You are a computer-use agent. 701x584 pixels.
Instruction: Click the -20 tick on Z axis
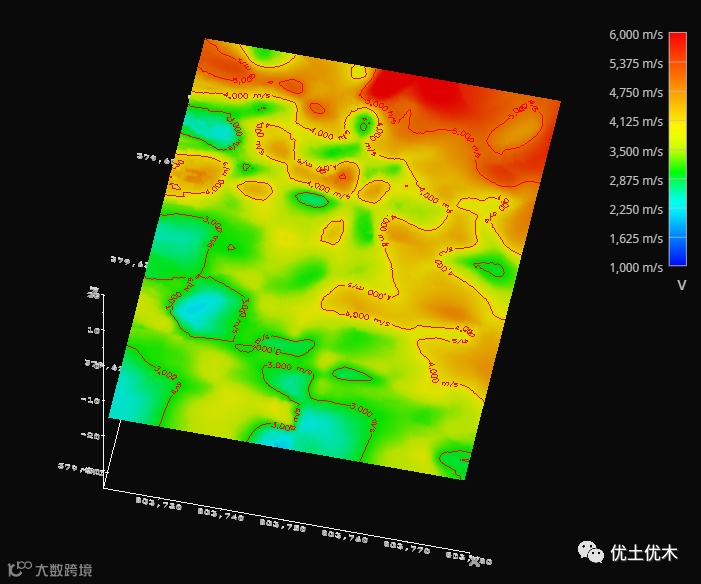[x=91, y=435]
